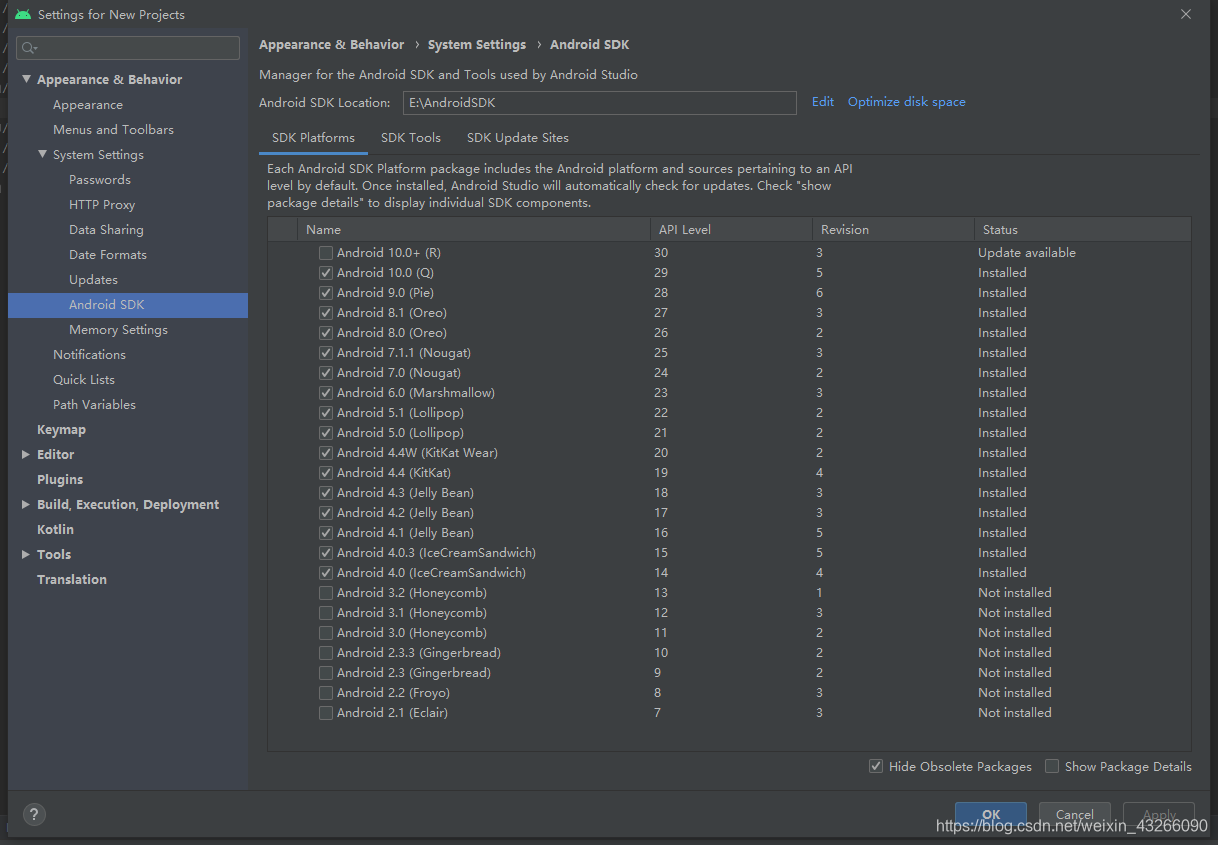Click the Android 5.1 (Lollipop) row name
Image resolution: width=1218 pixels, height=845 pixels.
click(x=400, y=413)
